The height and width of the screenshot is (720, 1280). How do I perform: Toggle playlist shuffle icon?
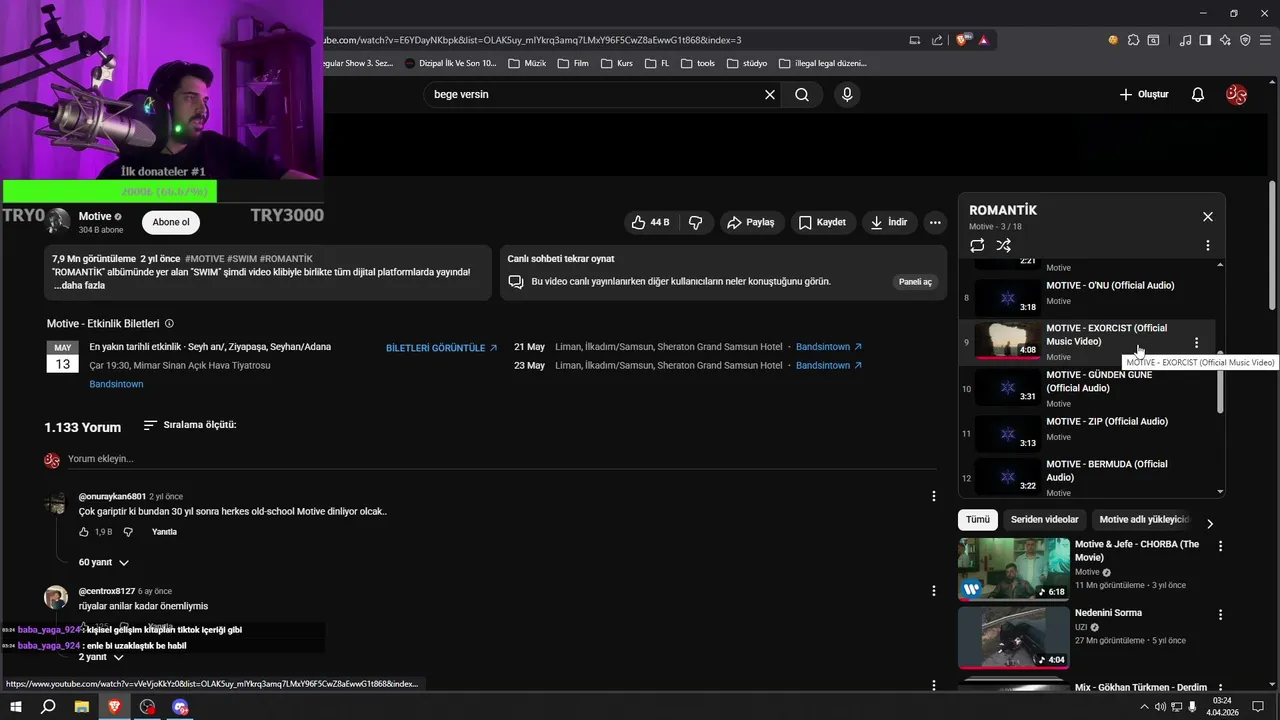(x=1004, y=245)
